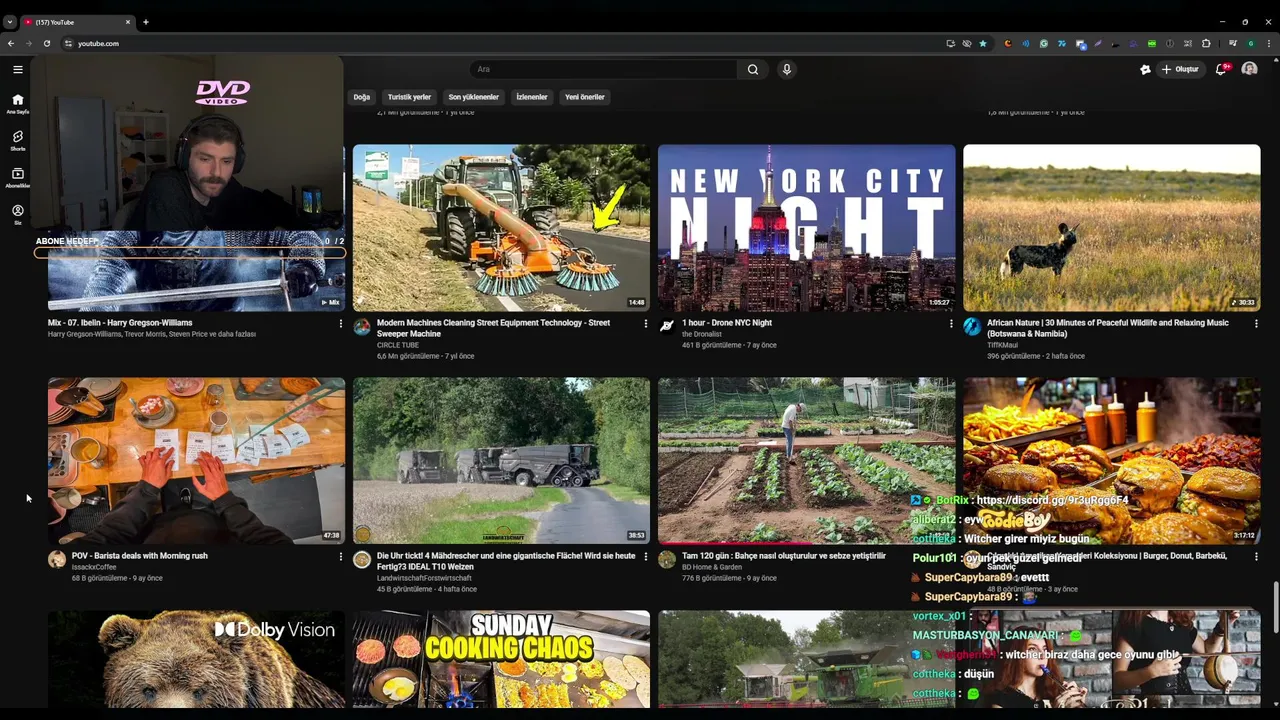Open more options for Die Uhr tickt video

click(645, 557)
